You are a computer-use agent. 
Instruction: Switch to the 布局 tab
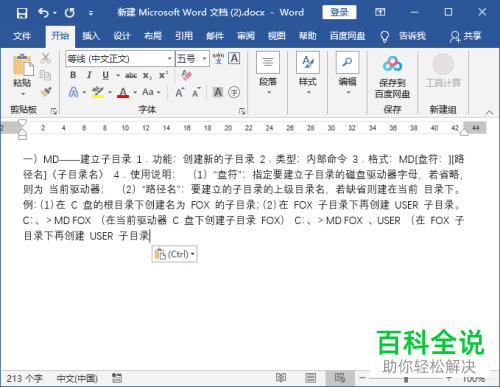click(153, 36)
